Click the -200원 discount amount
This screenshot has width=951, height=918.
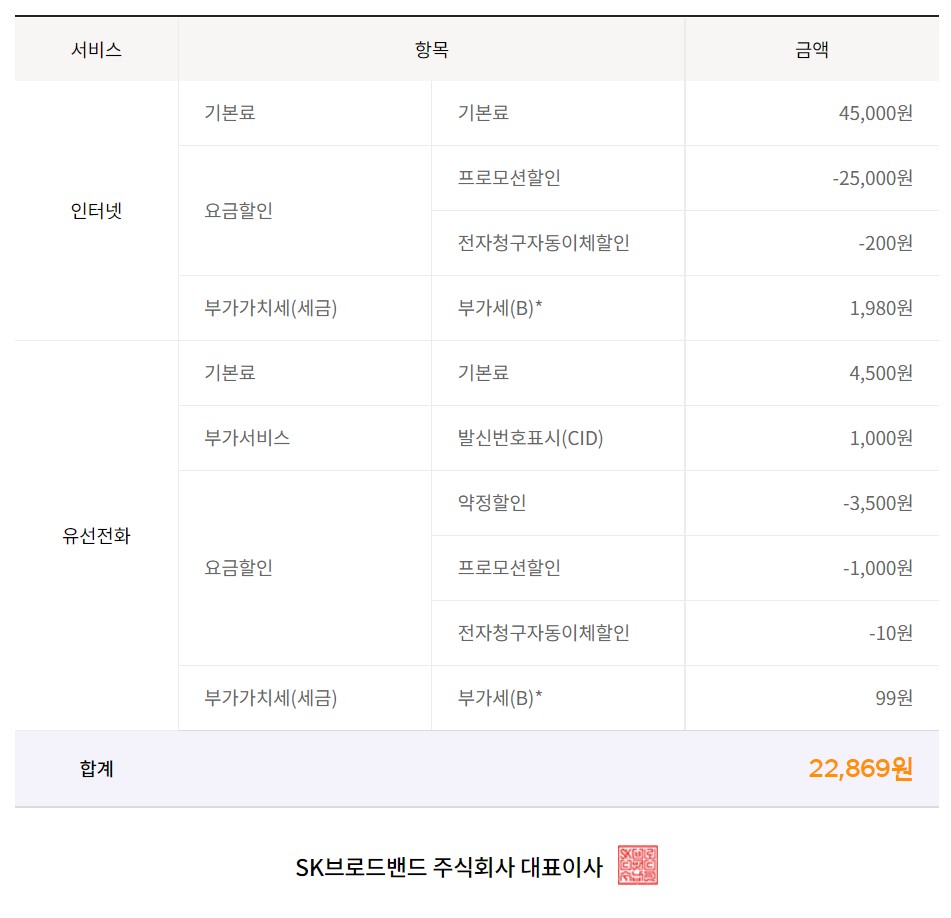pos(885,243)
